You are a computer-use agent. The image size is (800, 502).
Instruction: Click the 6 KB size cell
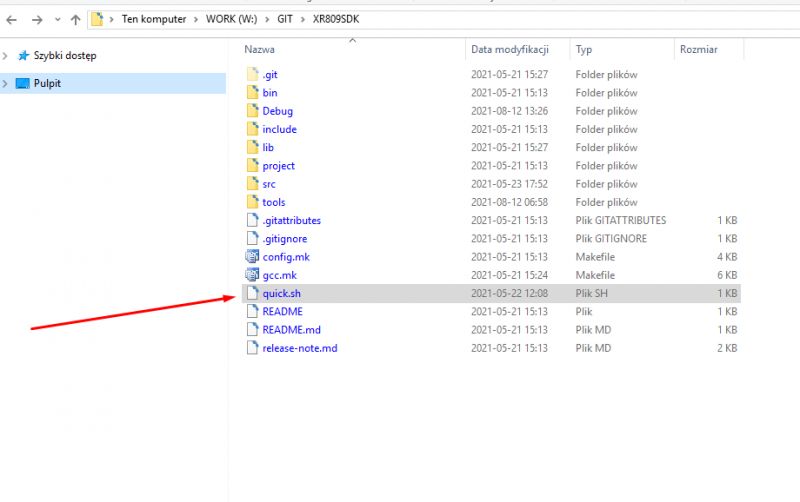click(727, 275)
